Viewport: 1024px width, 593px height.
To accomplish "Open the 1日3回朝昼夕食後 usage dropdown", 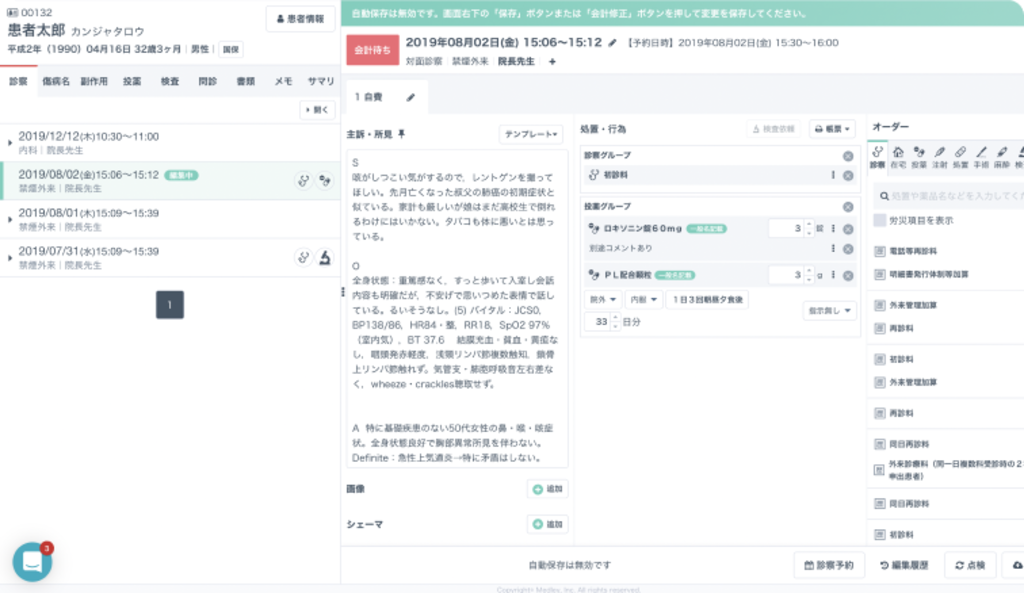I will (x=708, y=300).
